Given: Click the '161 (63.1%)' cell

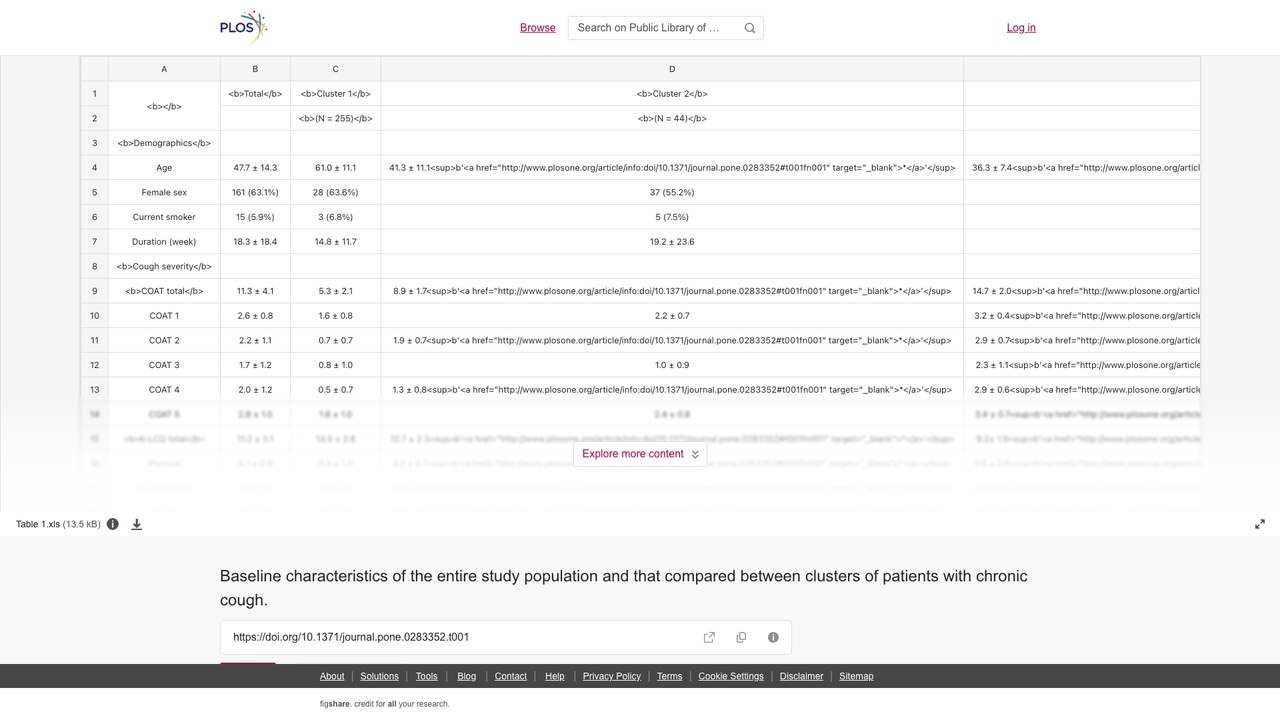Looking at the screenshot, I should click(255, 192).
